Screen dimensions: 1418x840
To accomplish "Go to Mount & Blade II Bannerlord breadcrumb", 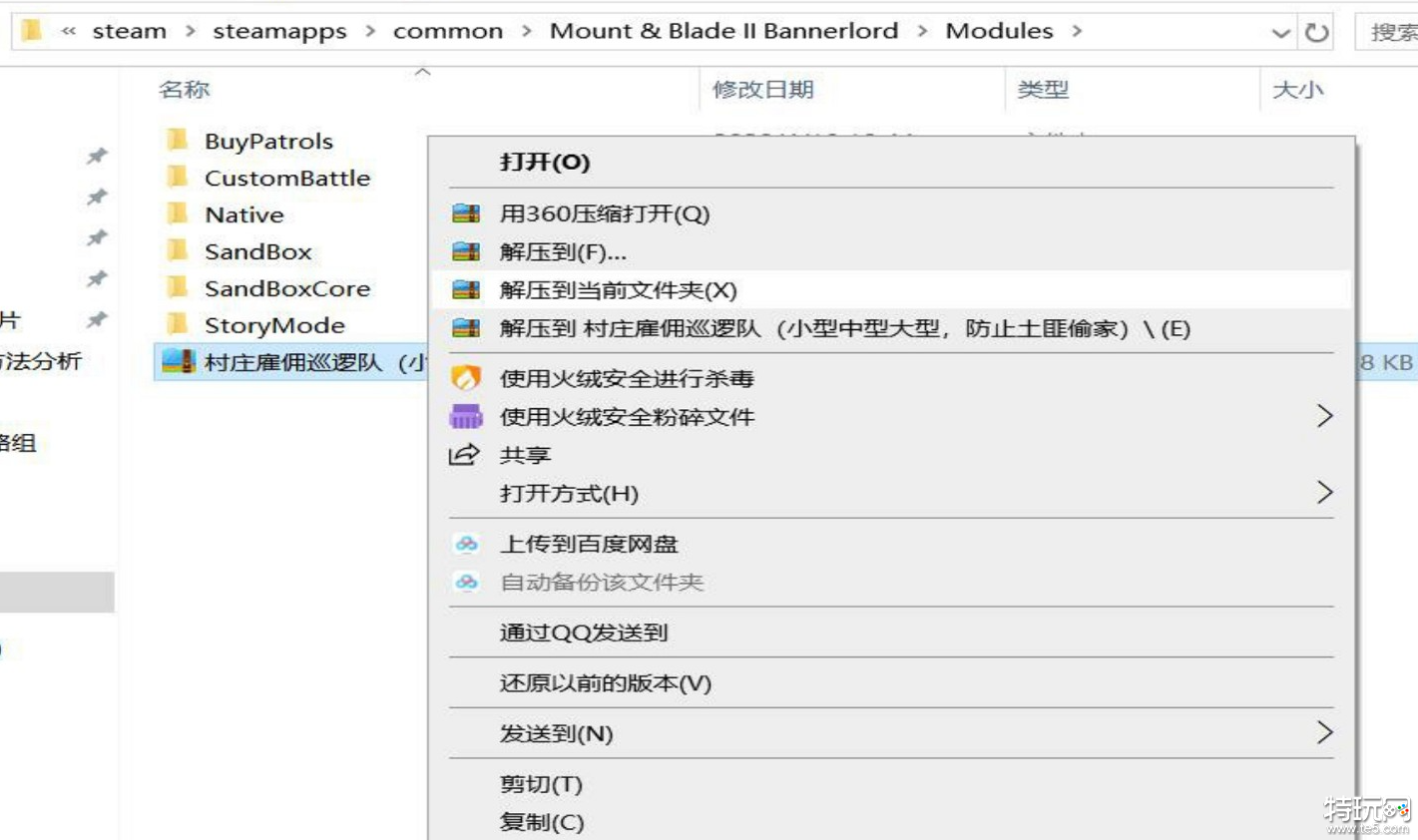I will (x=724, y=31).
